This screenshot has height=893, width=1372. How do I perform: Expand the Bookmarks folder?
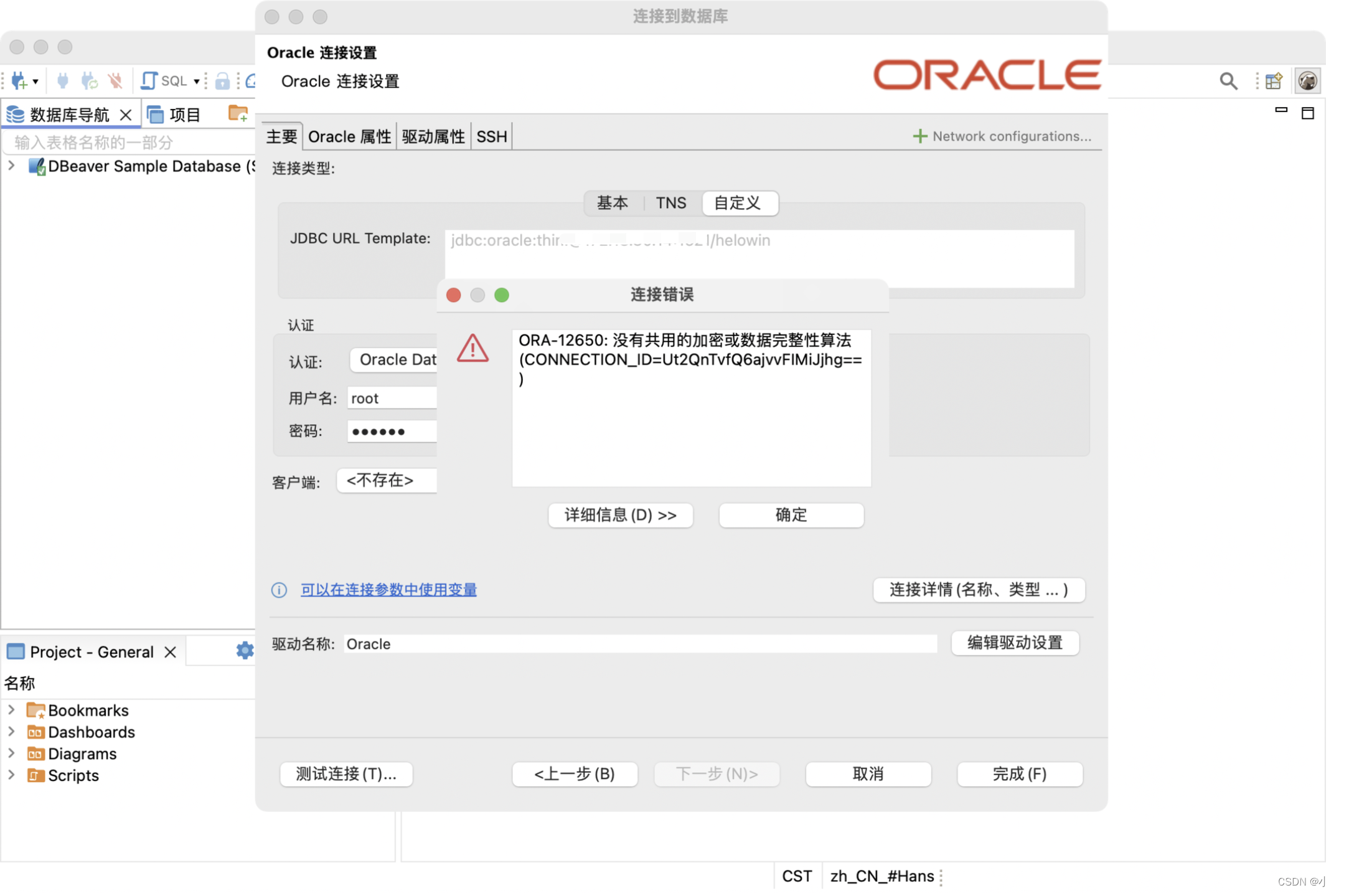point(11,709)
